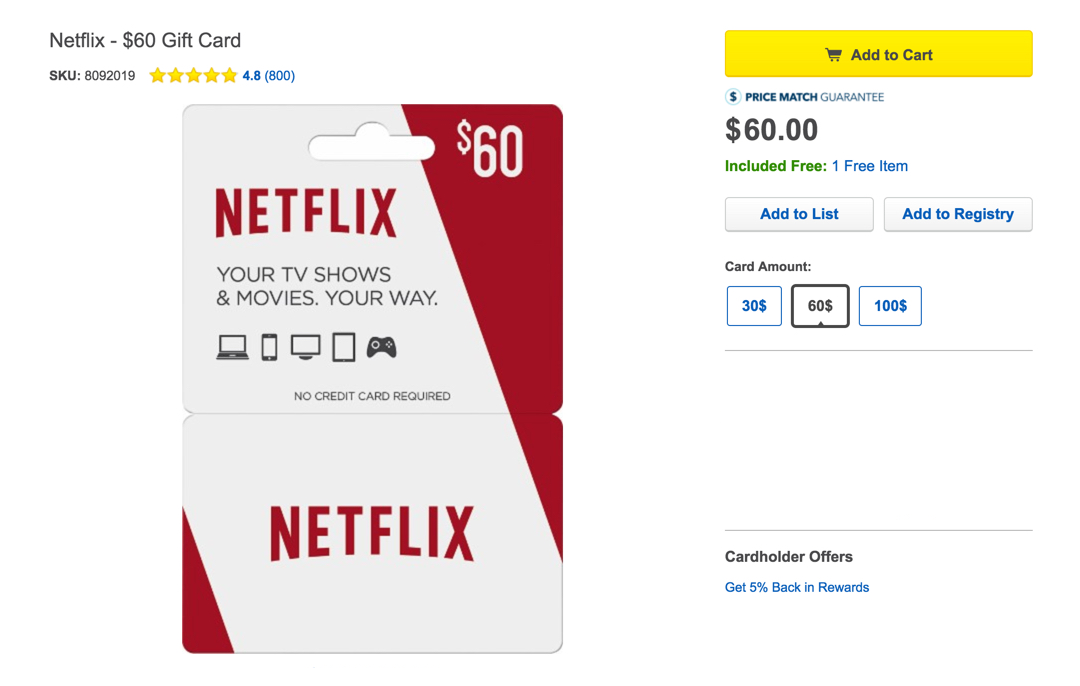
Task: Click the 4.8 rating score
Action: pos(251,76)
